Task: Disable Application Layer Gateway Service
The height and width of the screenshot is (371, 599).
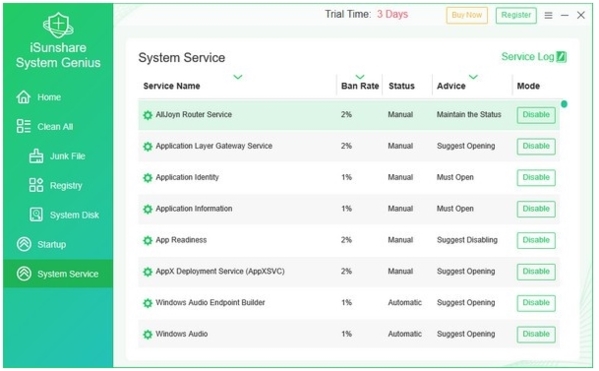Action: (536, 146)
